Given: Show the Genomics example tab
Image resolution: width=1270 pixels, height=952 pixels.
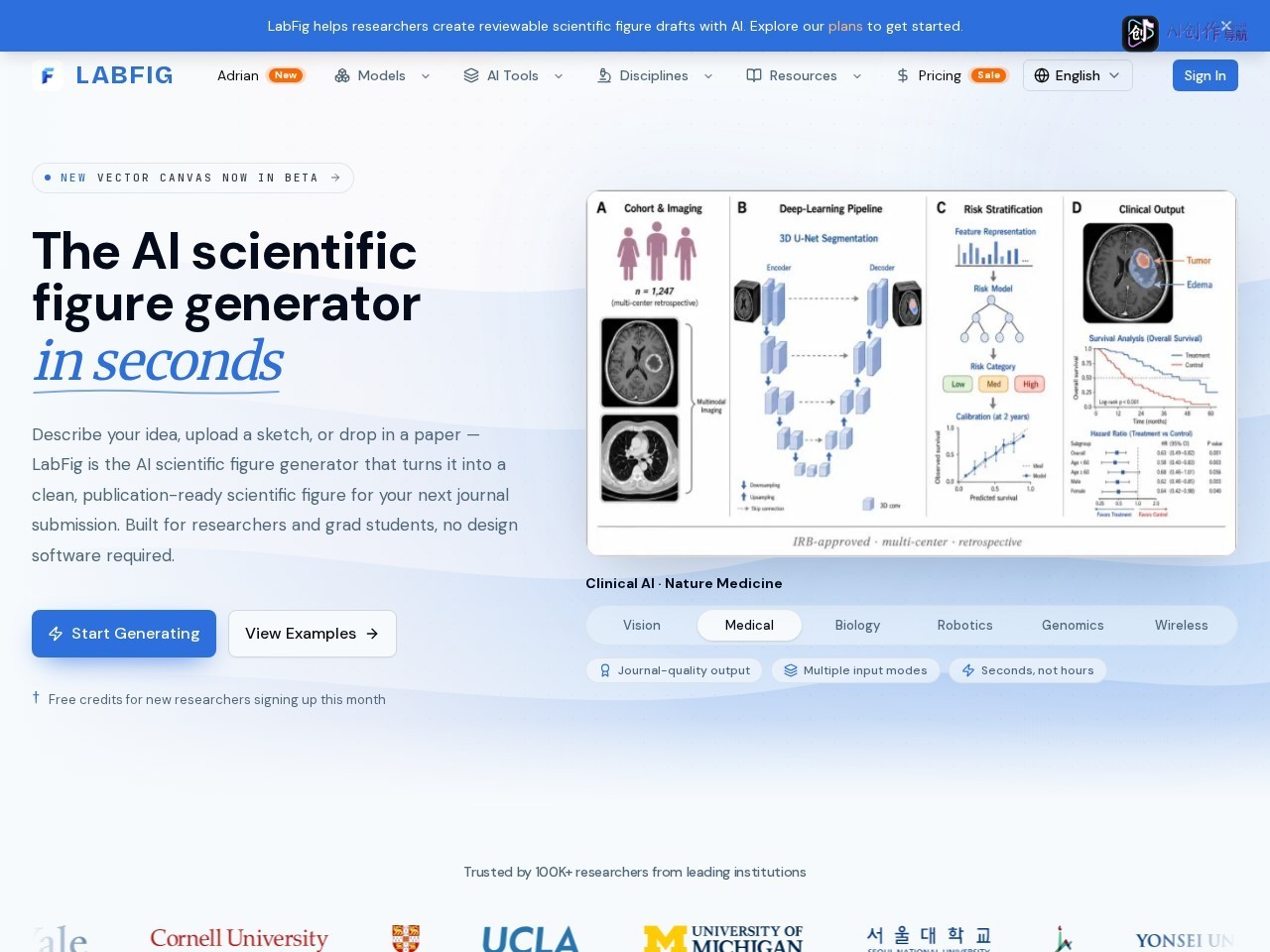Looking at the screenshot, I should coord(1073,626).
